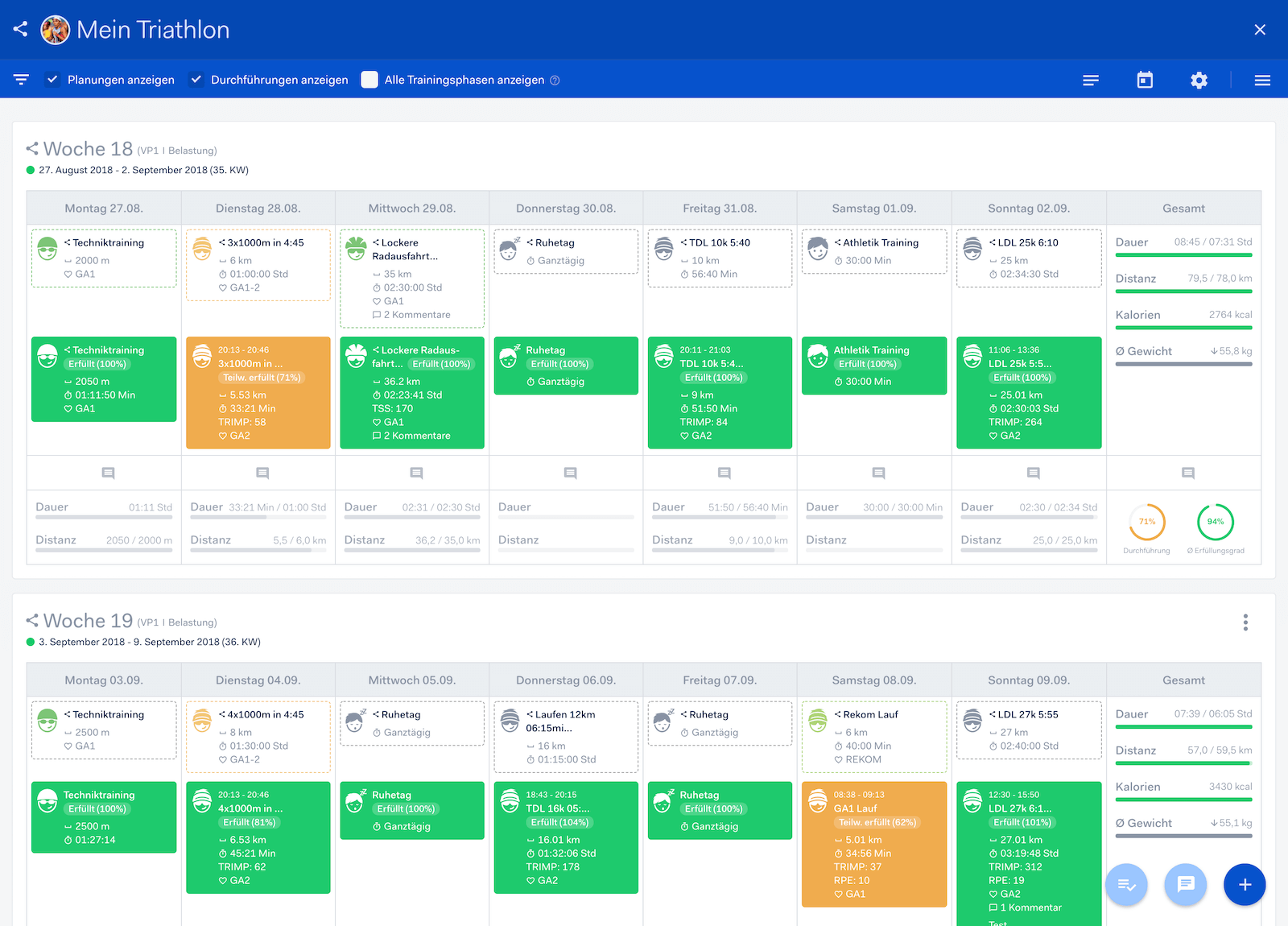Enable Alle Trainingsphasen anzeigen checkbox

(x=369, y=80)
